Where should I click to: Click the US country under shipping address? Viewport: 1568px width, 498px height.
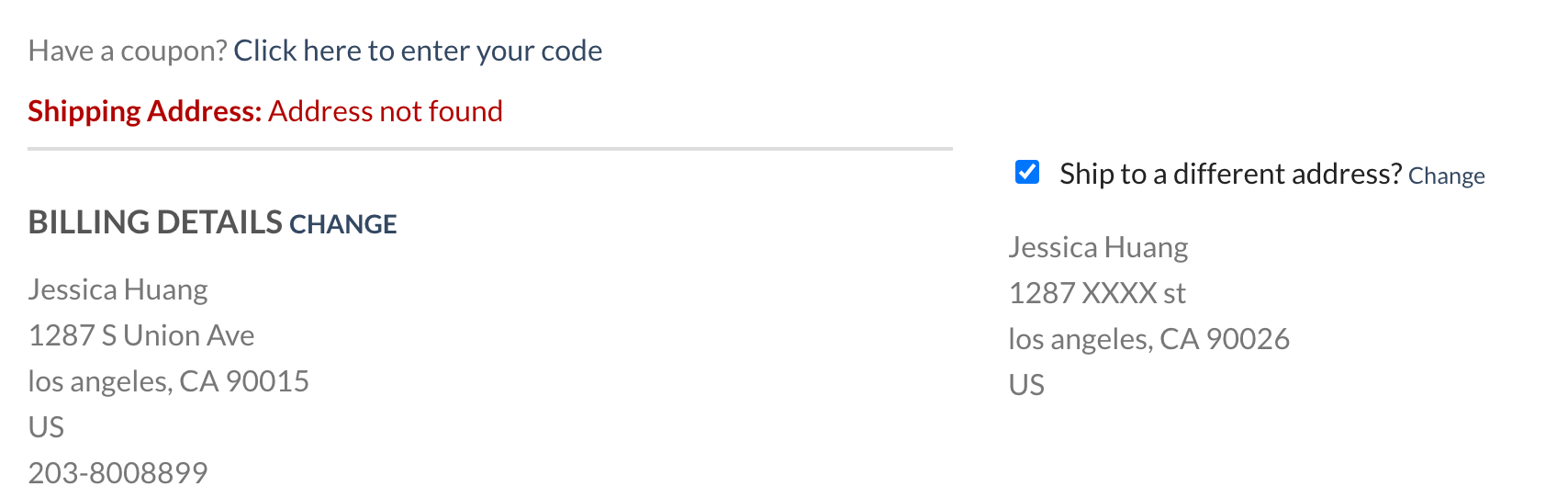1026,385
